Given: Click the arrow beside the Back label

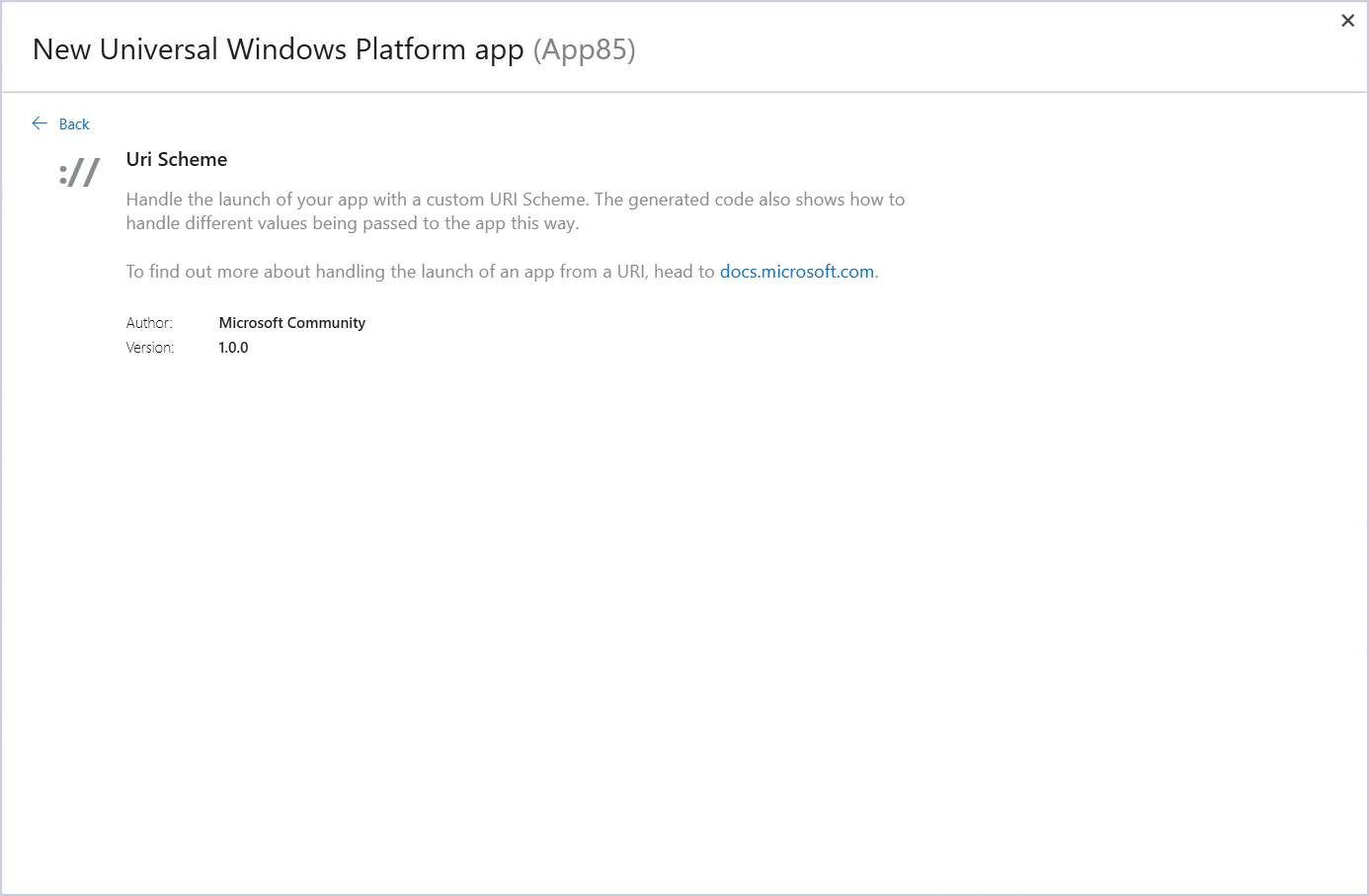Looking at the screenshot, I should (40, 122).
